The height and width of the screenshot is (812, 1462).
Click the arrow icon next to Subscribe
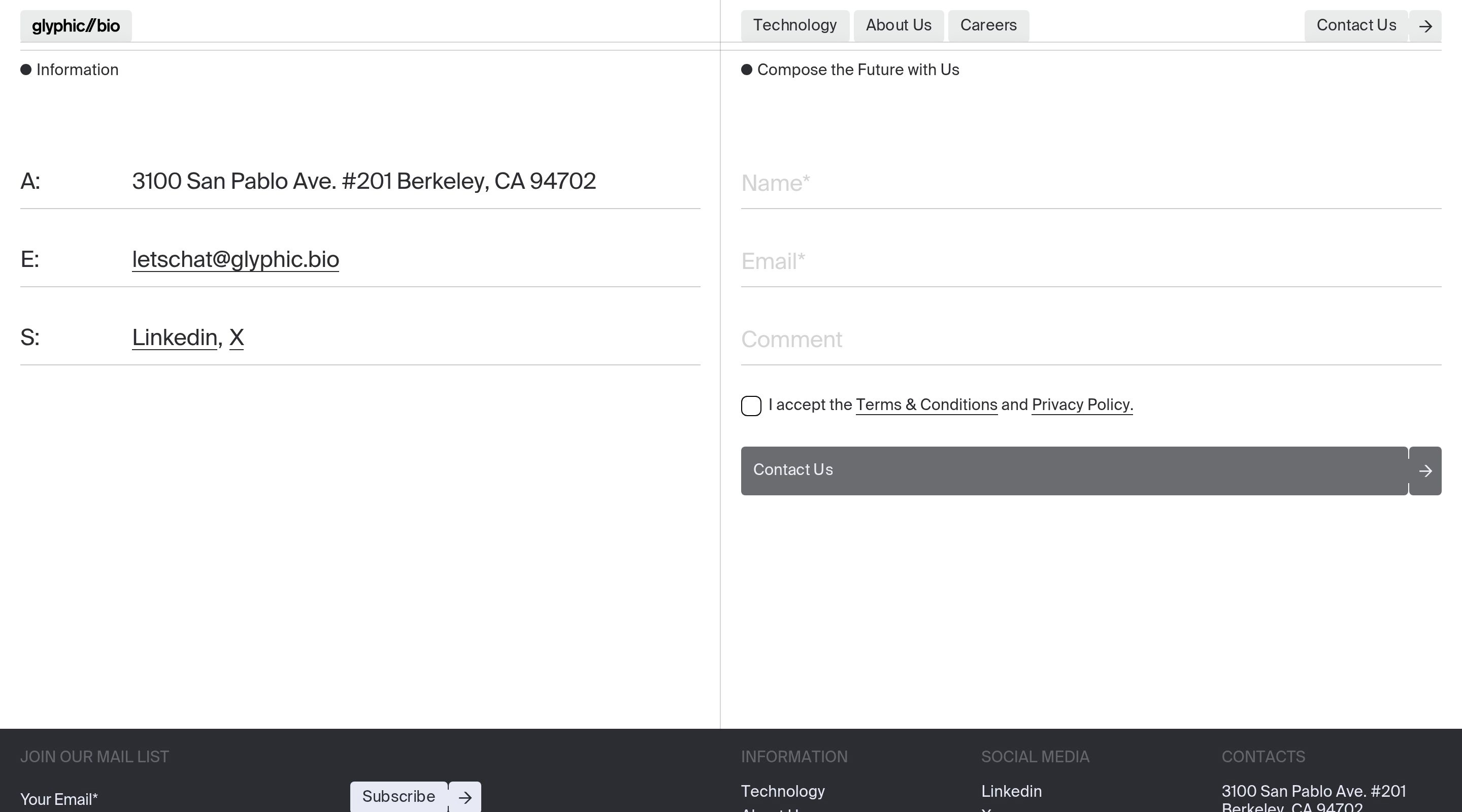(x=465, y=797)
